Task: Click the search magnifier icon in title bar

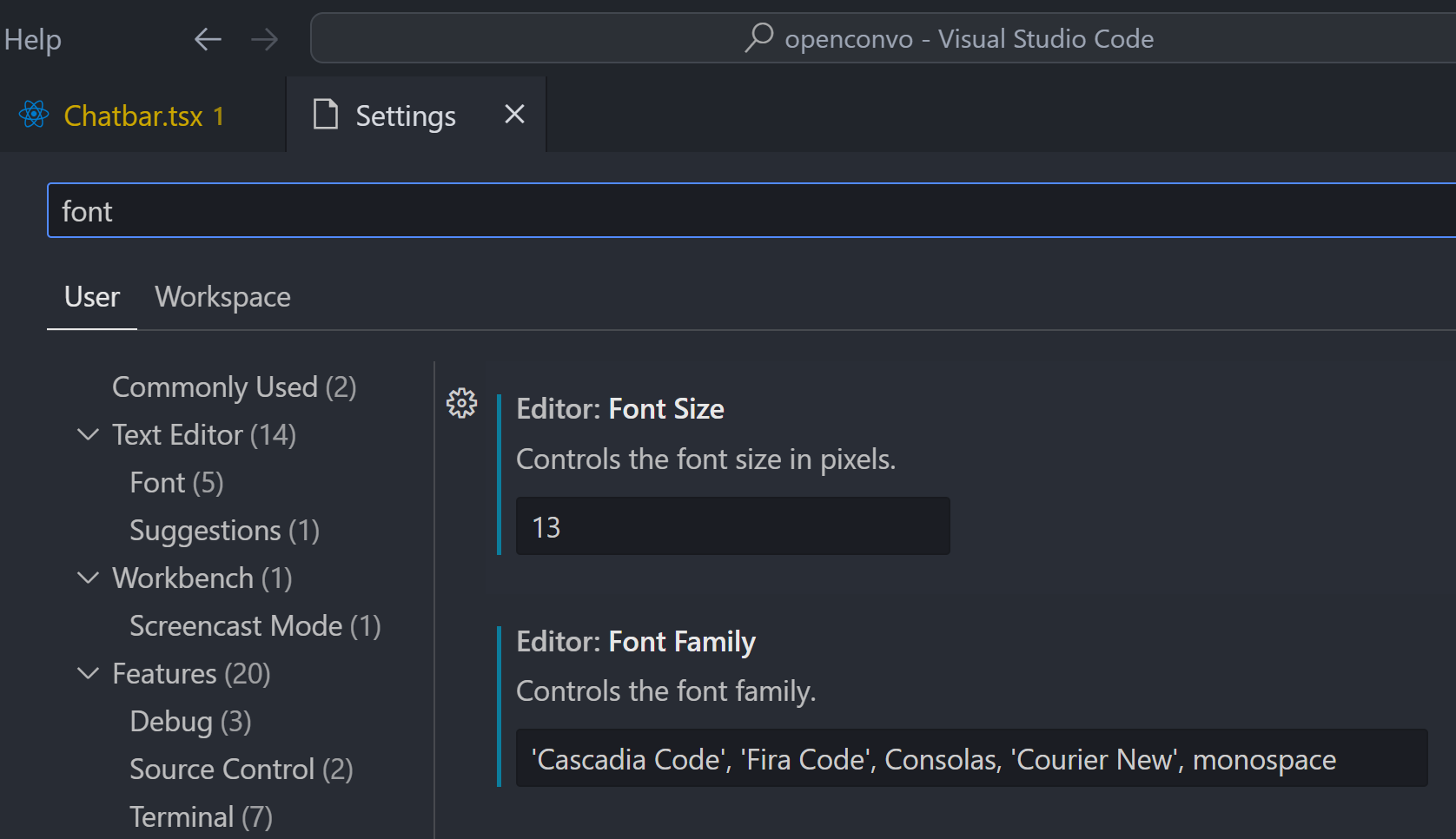Action: point(758,37)
